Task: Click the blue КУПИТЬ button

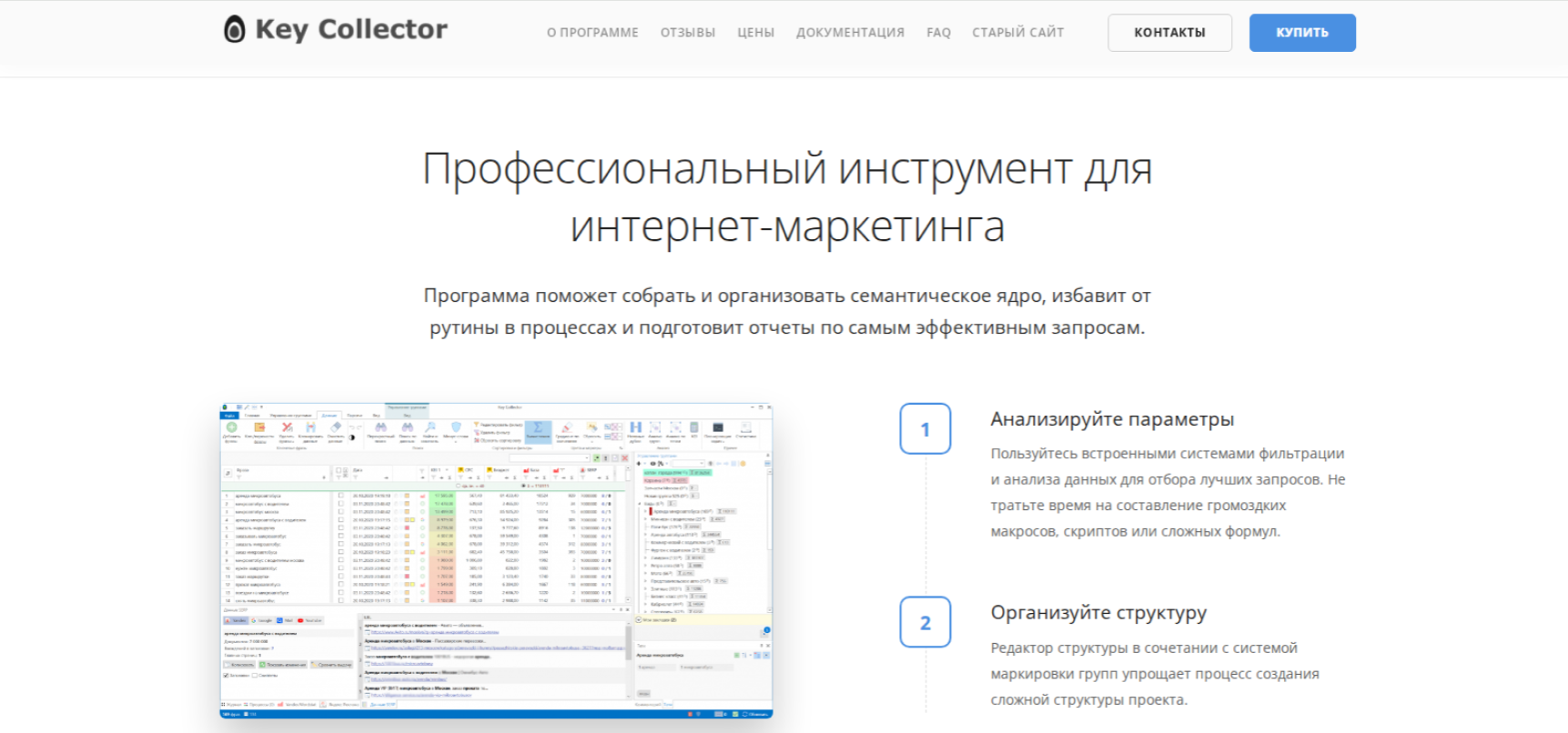Action: coord(1302,33)
